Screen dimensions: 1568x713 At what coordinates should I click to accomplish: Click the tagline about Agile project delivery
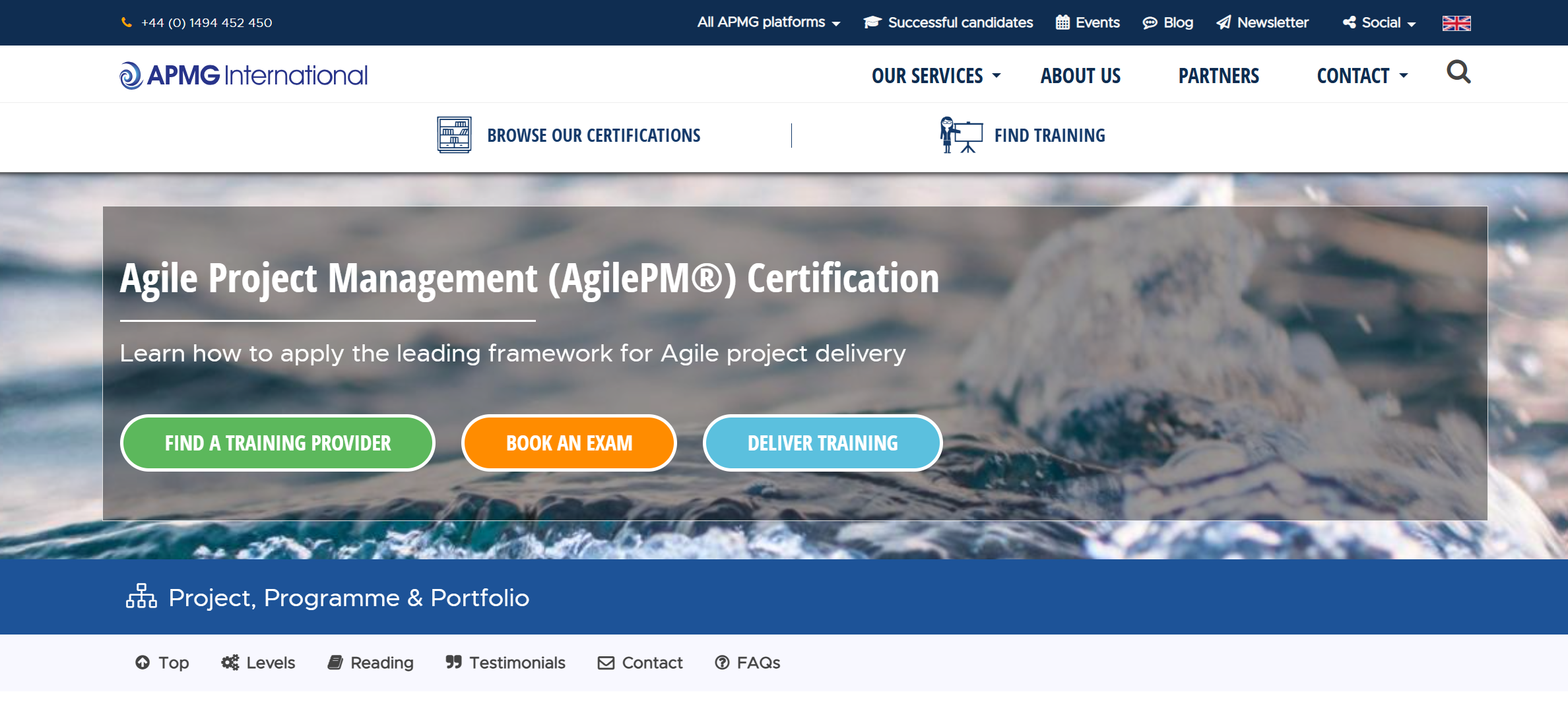513,354
